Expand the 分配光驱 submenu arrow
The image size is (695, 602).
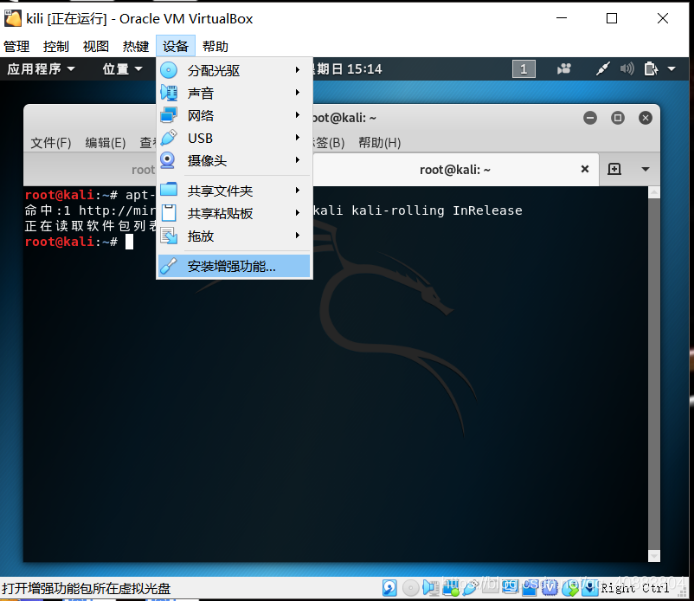[298, 70]
